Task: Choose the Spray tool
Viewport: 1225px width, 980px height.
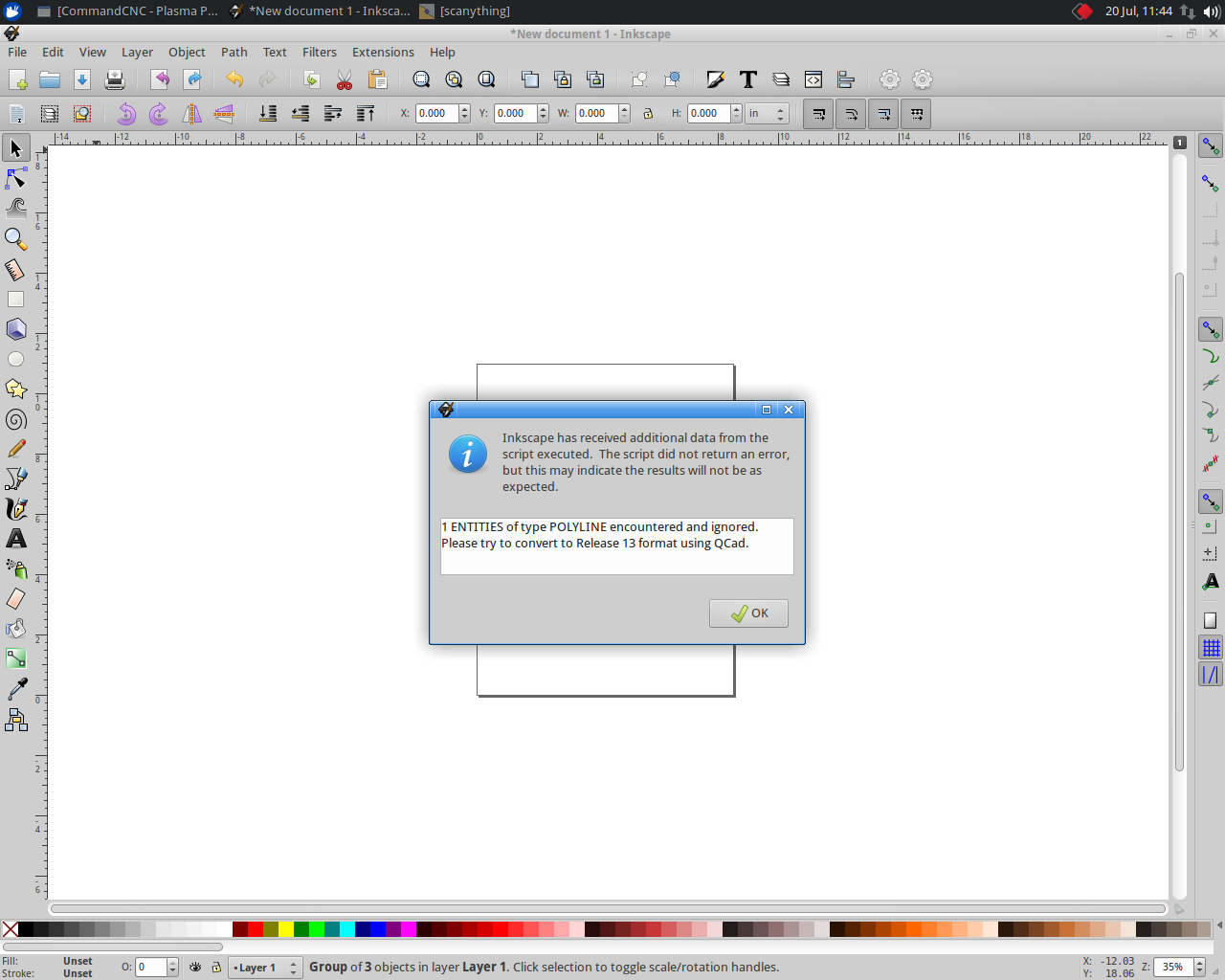Action: click(16, 568)
